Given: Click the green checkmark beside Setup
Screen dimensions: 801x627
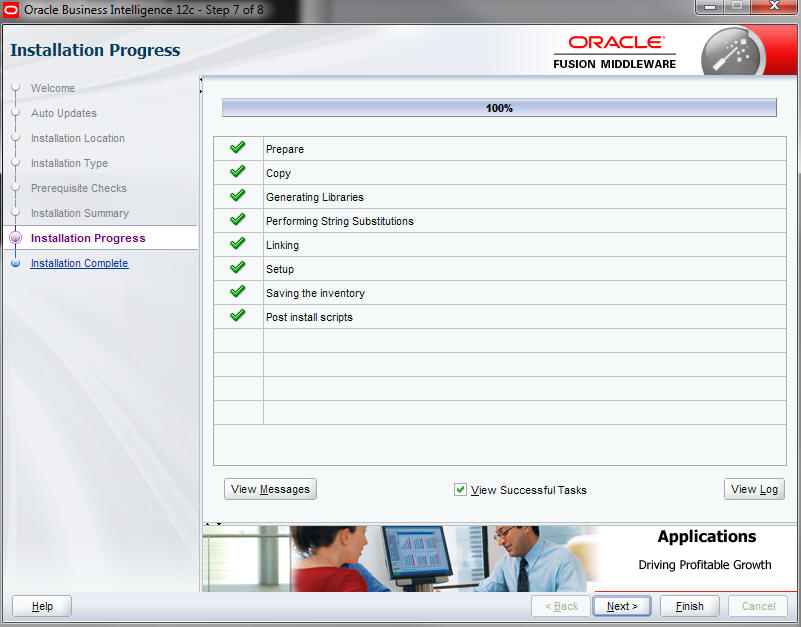Looking at the screenshot, I should (x=238, y=268).
